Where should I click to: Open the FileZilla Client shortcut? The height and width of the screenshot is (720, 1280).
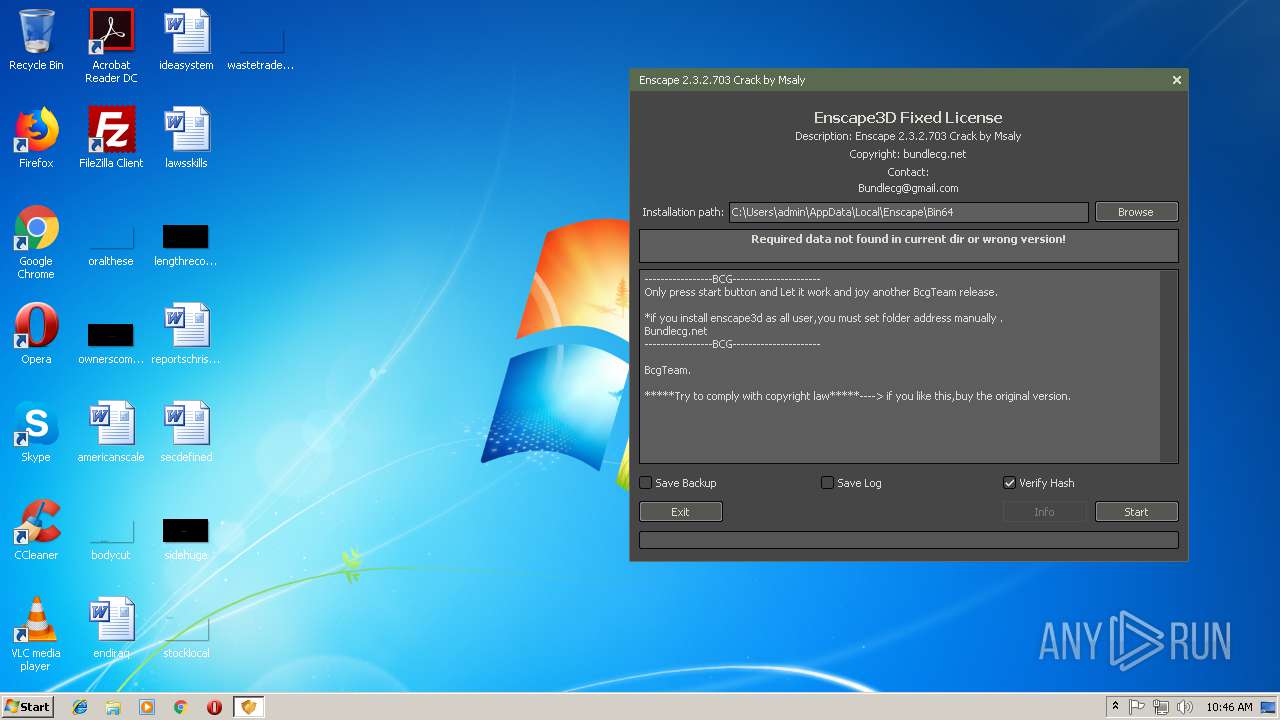(x=111, y=138)
